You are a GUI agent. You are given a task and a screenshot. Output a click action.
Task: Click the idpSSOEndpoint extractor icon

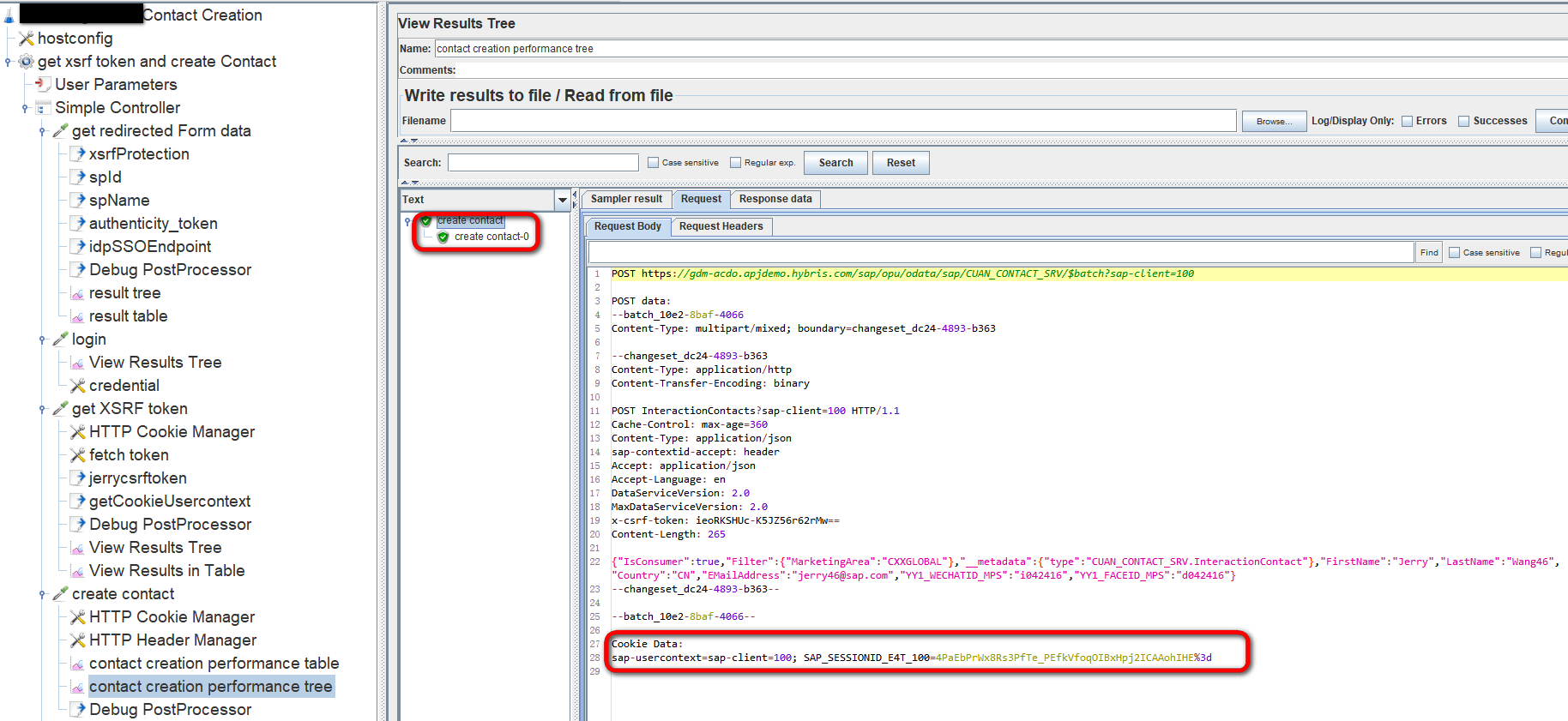[77, 247]
